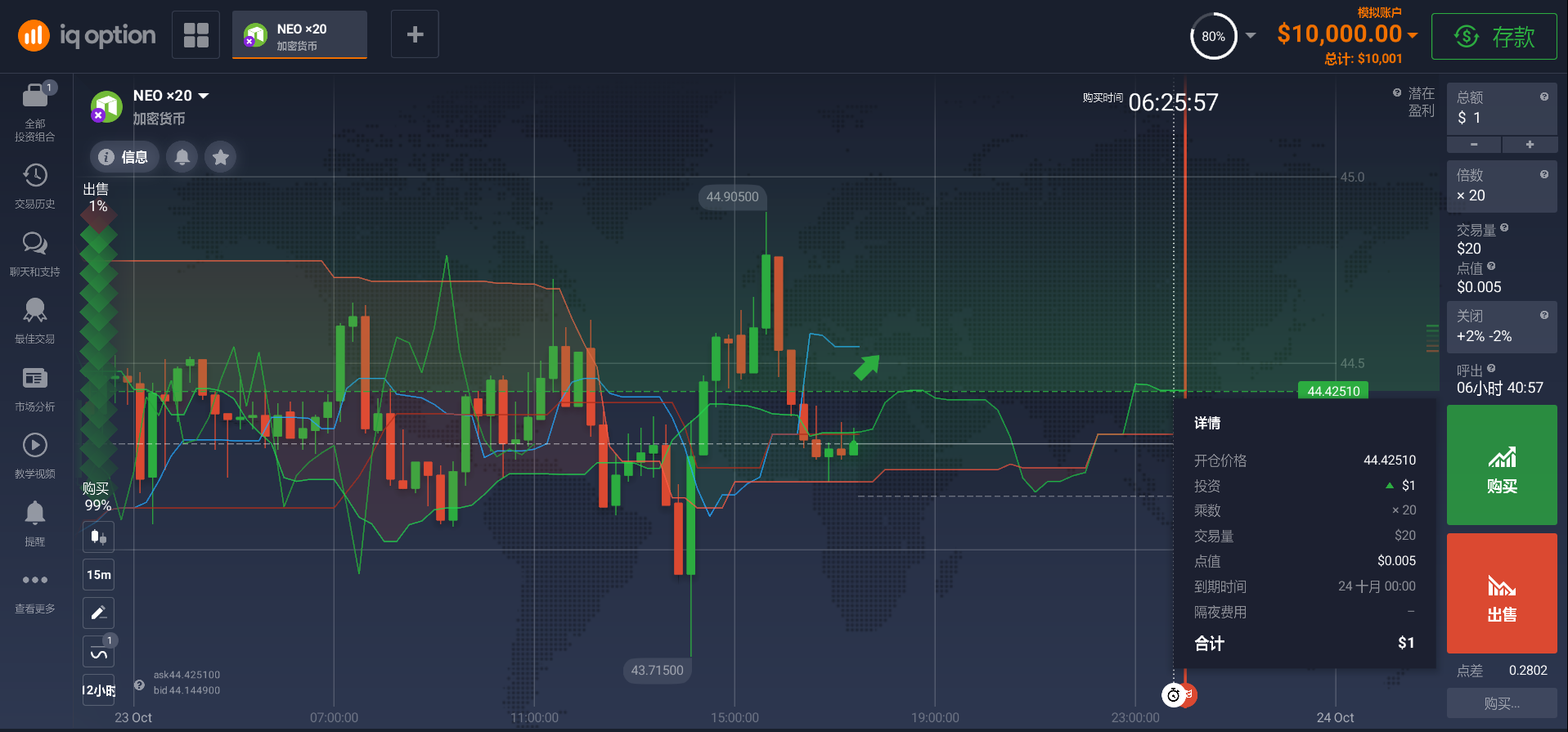Open the indicators wave icon
This screenshot has width=1568, height=732.
click(x=98, y=653)
